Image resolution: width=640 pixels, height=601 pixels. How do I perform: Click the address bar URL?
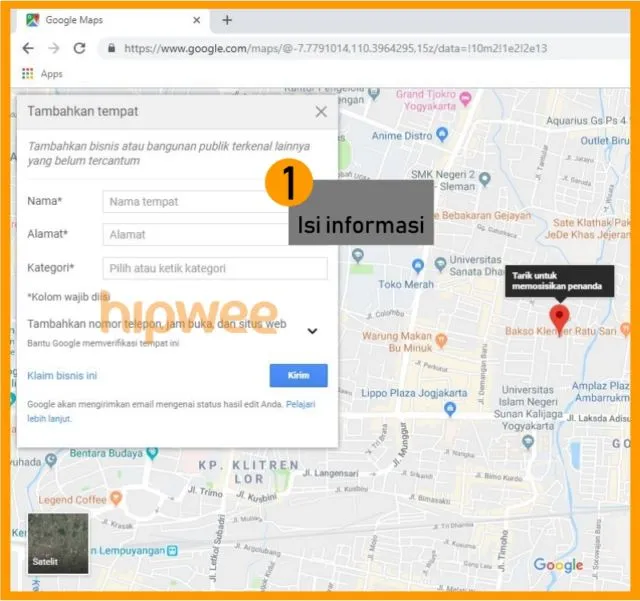336,49
